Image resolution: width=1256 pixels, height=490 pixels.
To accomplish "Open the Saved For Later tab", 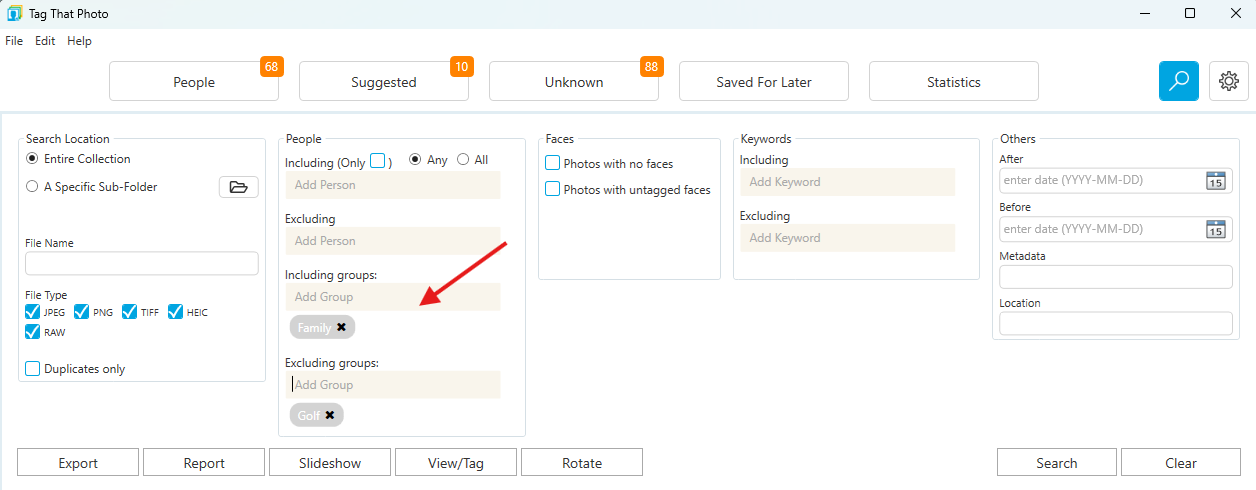I will click(764, 82).
